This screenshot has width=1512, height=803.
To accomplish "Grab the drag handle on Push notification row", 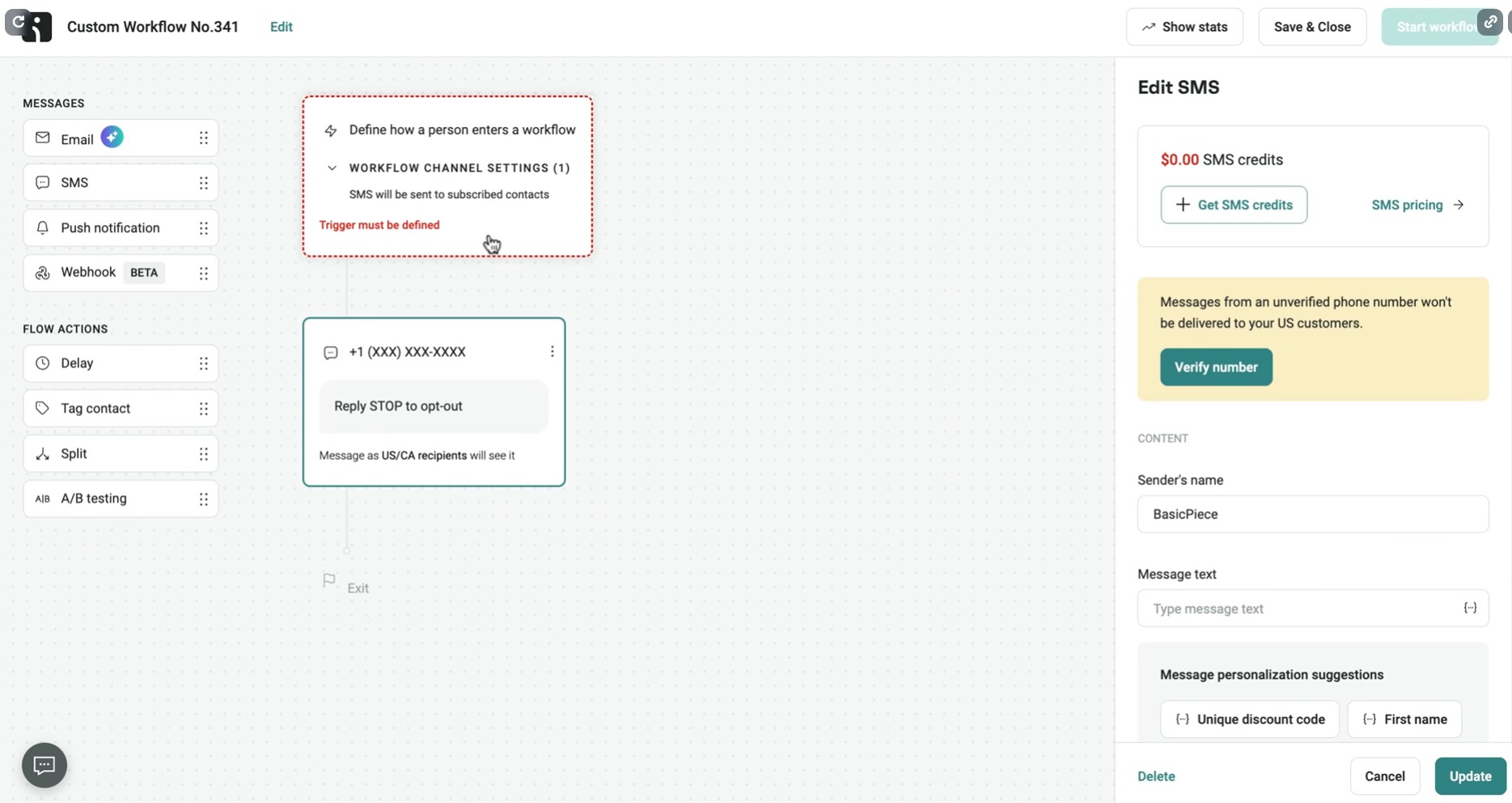I will click(x=204, y=228).
